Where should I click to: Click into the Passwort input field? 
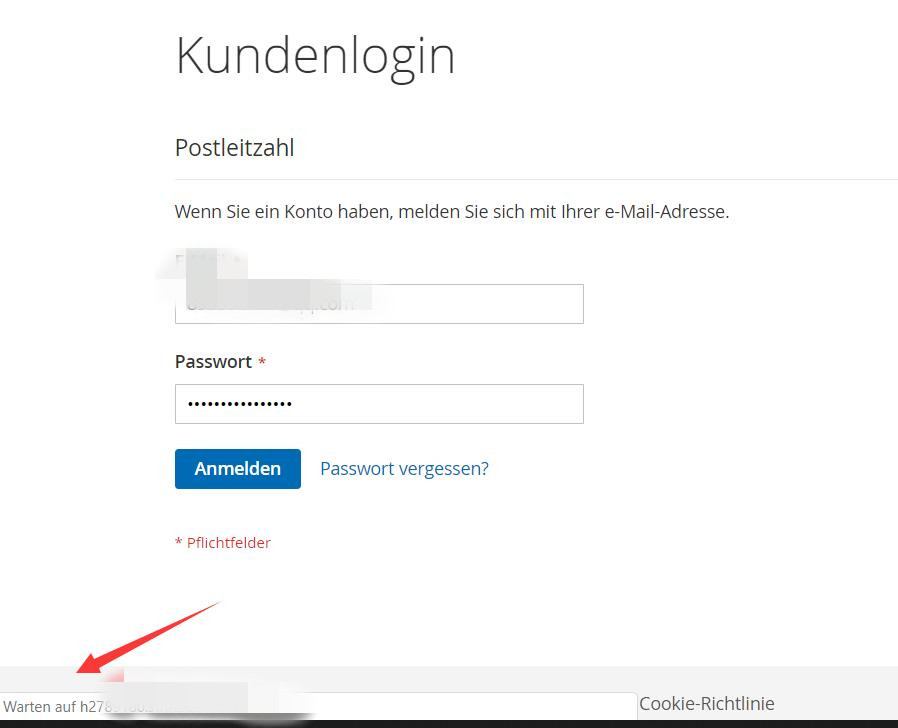[x=379, y=404]
